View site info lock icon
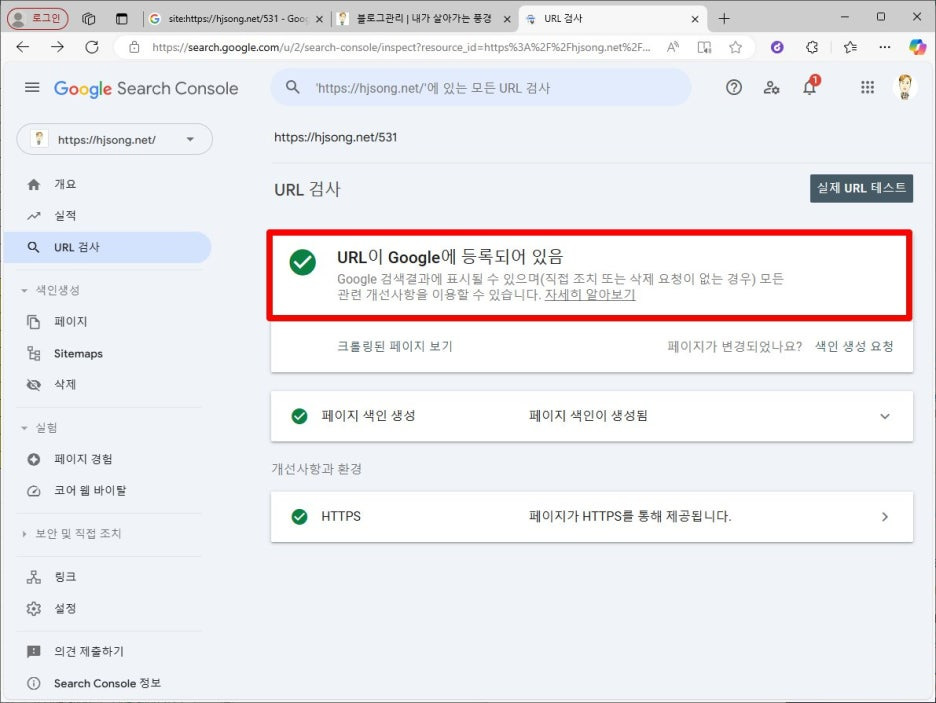 [x=134, y=47]
